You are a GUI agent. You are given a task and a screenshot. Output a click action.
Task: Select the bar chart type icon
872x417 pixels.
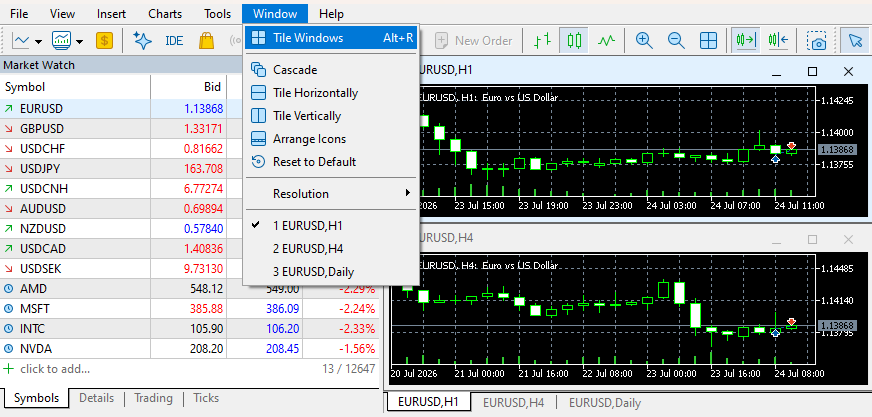pos(542,40)
